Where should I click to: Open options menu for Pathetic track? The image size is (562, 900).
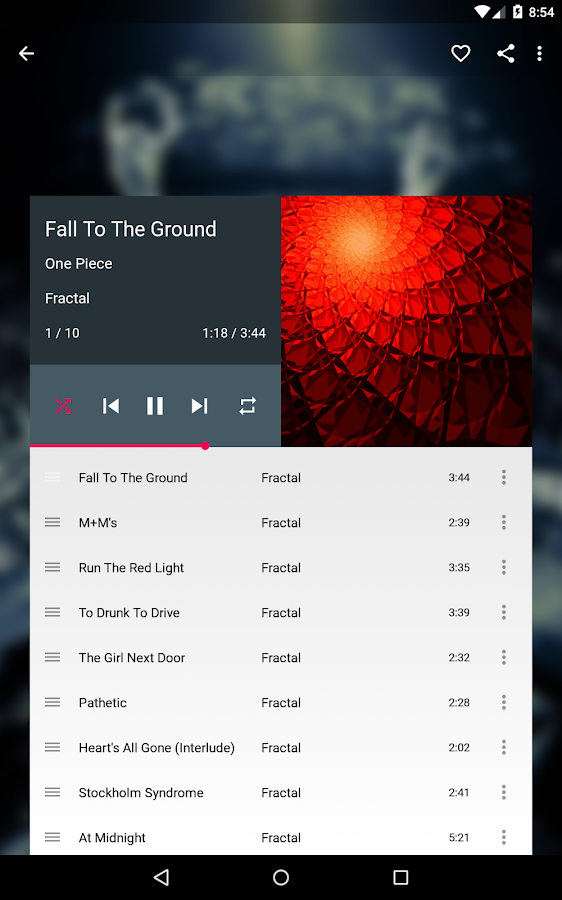503,703
